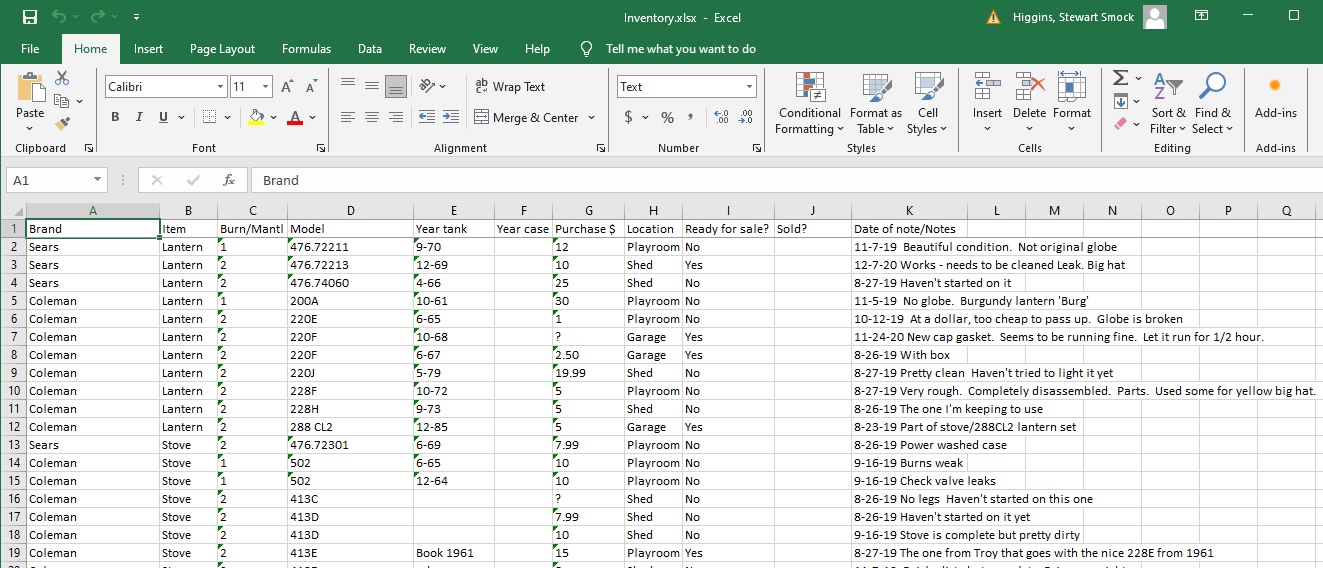Click the Paste clipboard icon

[31, 88]
